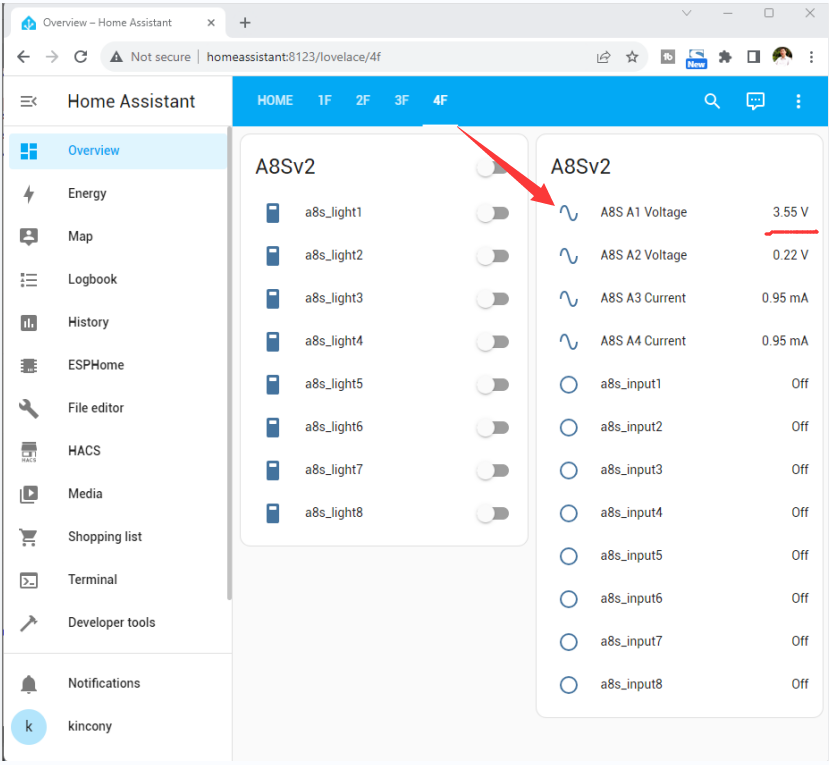This screenshot has width=829, height=765.
Task: Open the Notifications panel
Action: 103,684
